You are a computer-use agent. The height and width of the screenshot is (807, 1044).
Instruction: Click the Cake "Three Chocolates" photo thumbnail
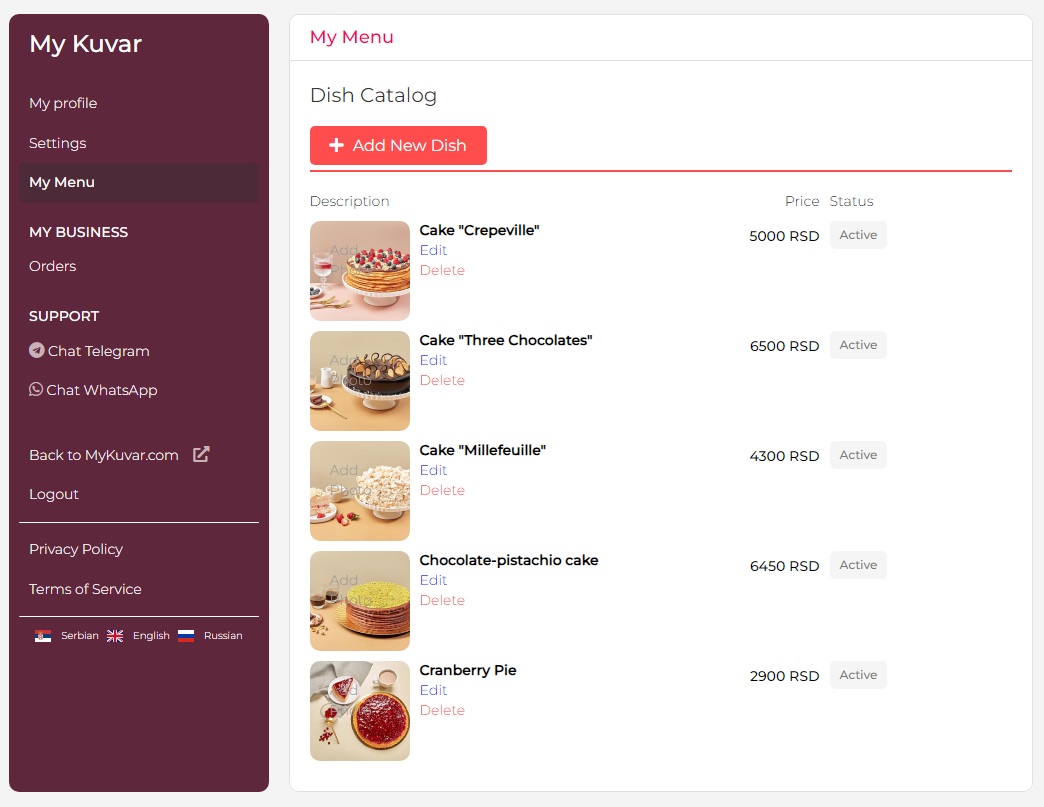pyautogui.click(x=360, y=381)
